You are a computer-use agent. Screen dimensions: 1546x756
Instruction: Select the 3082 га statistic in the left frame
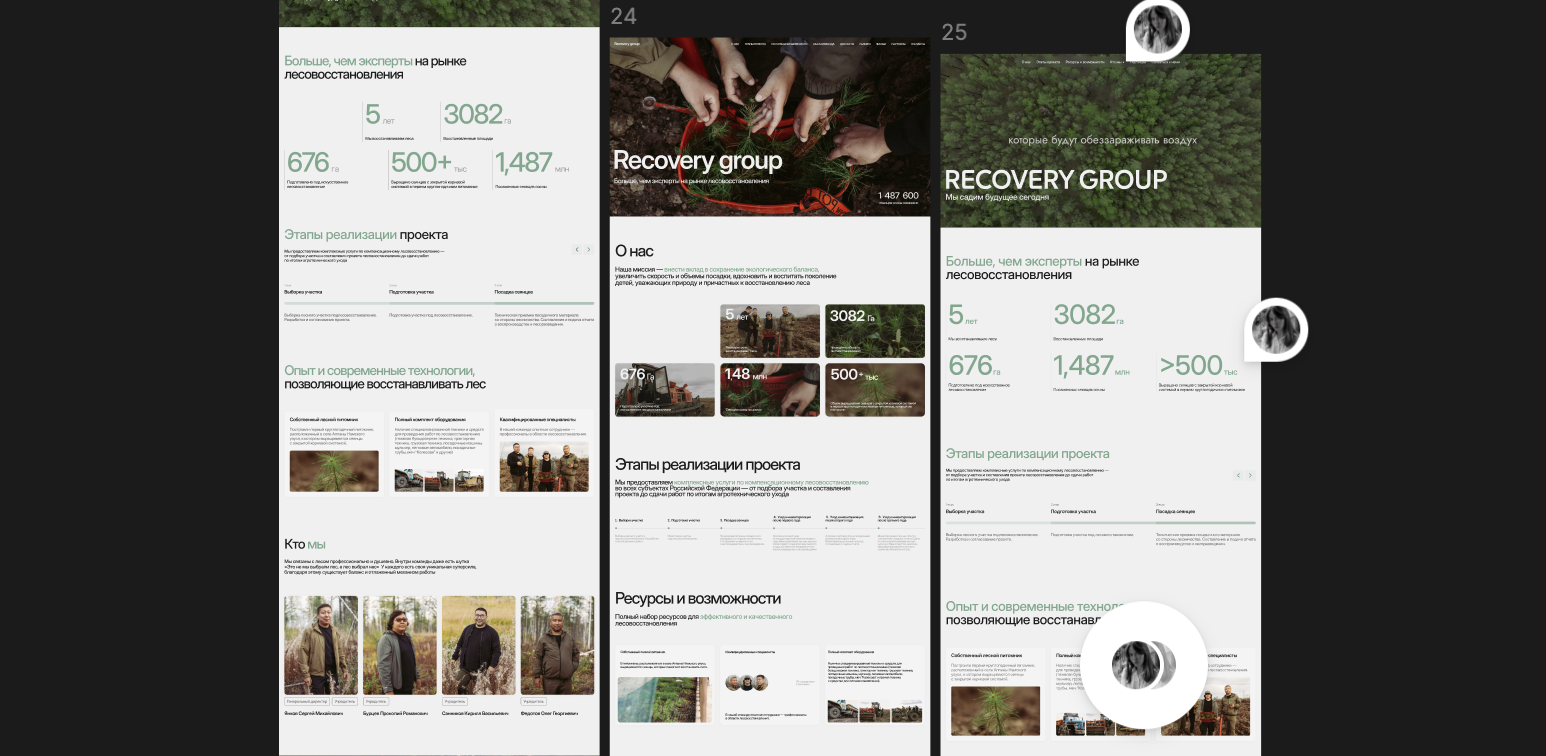click(x=477, y=115)
